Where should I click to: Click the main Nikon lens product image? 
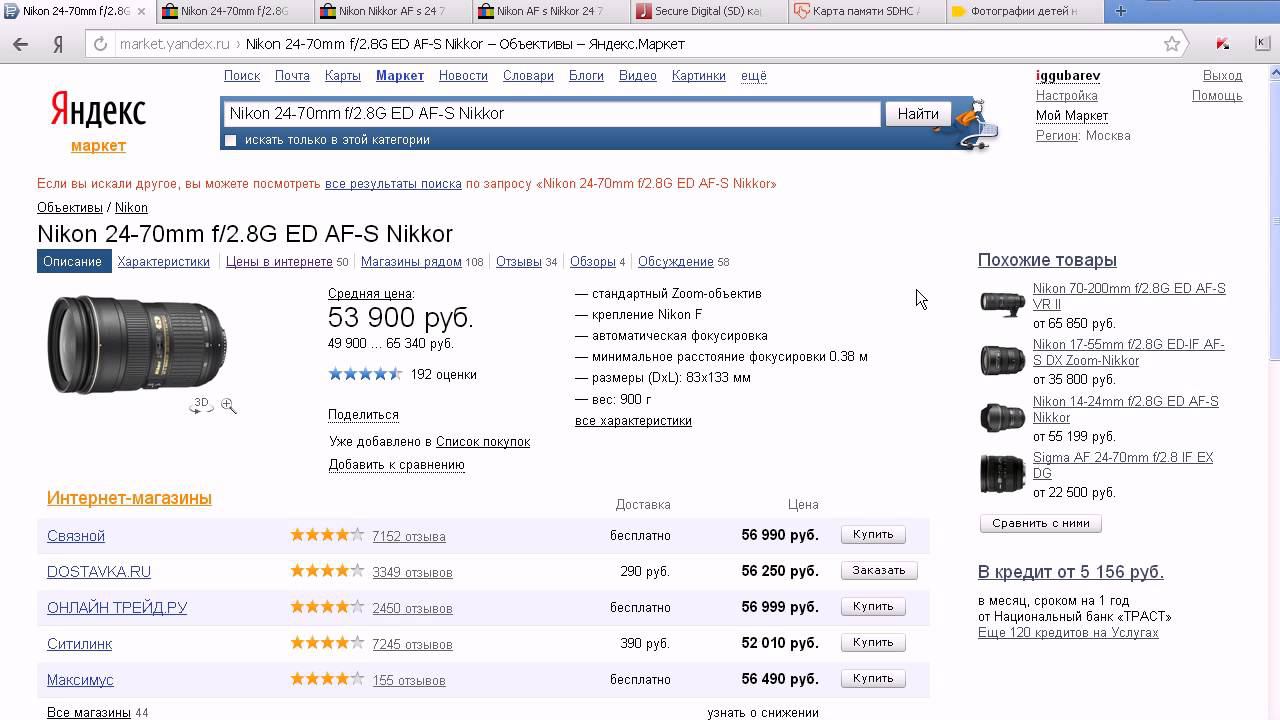137,343
